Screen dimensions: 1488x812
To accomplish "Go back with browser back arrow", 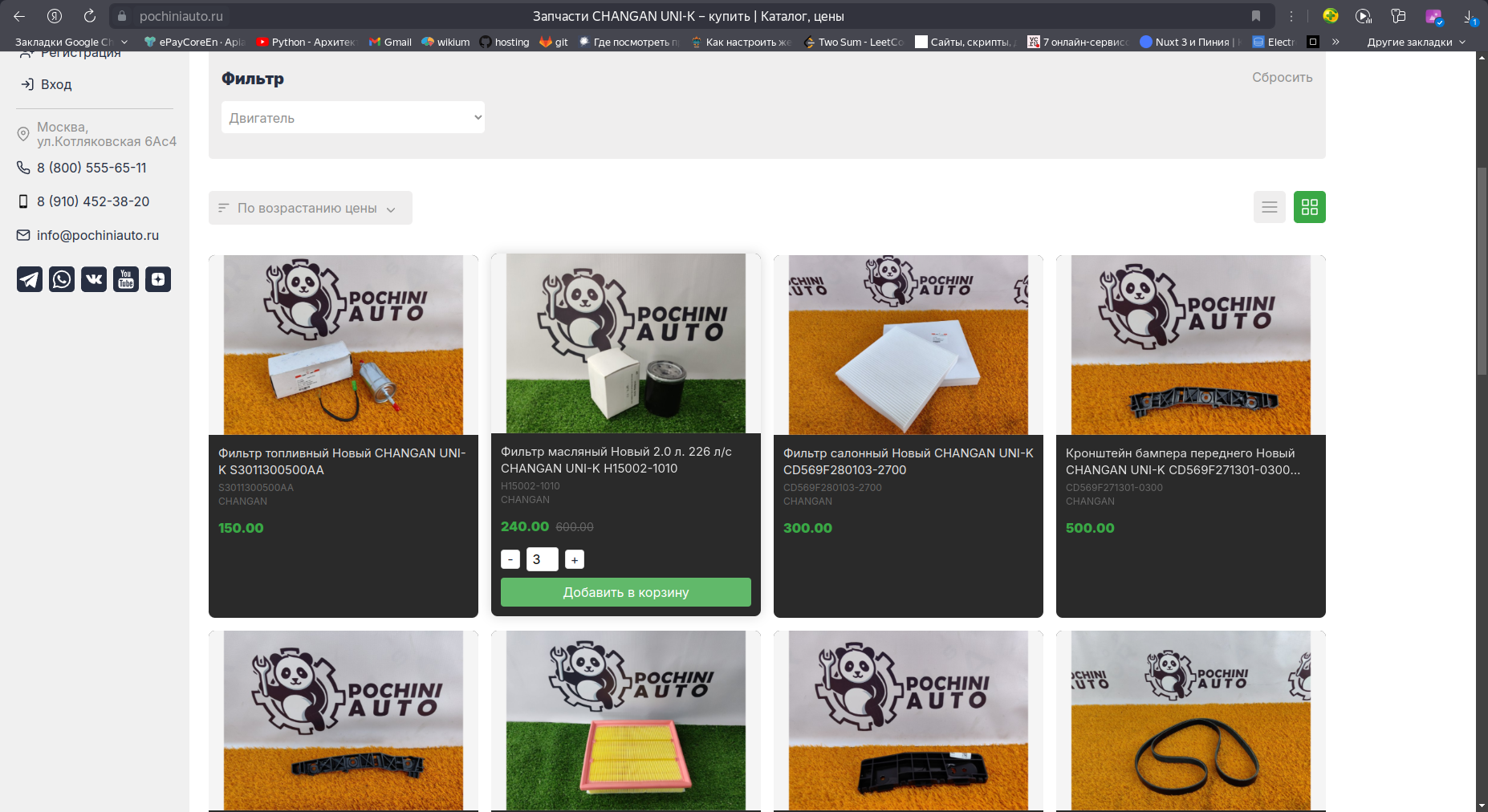I will tap(19, 16).
